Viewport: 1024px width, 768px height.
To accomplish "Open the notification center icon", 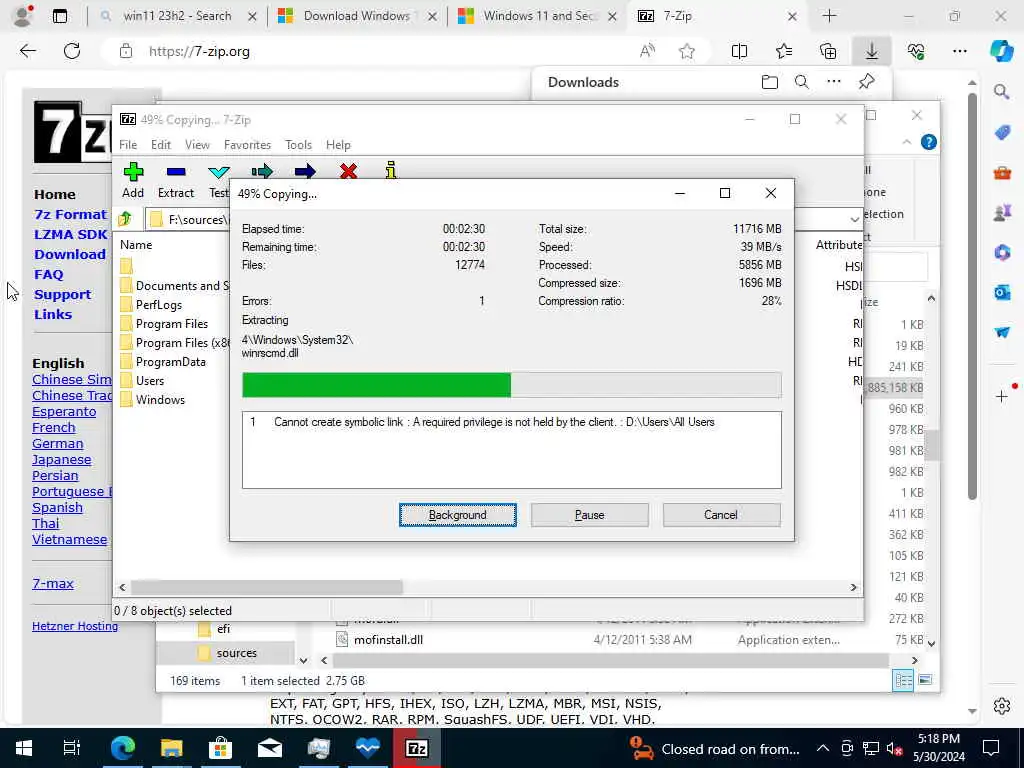I will pos(991,748).
